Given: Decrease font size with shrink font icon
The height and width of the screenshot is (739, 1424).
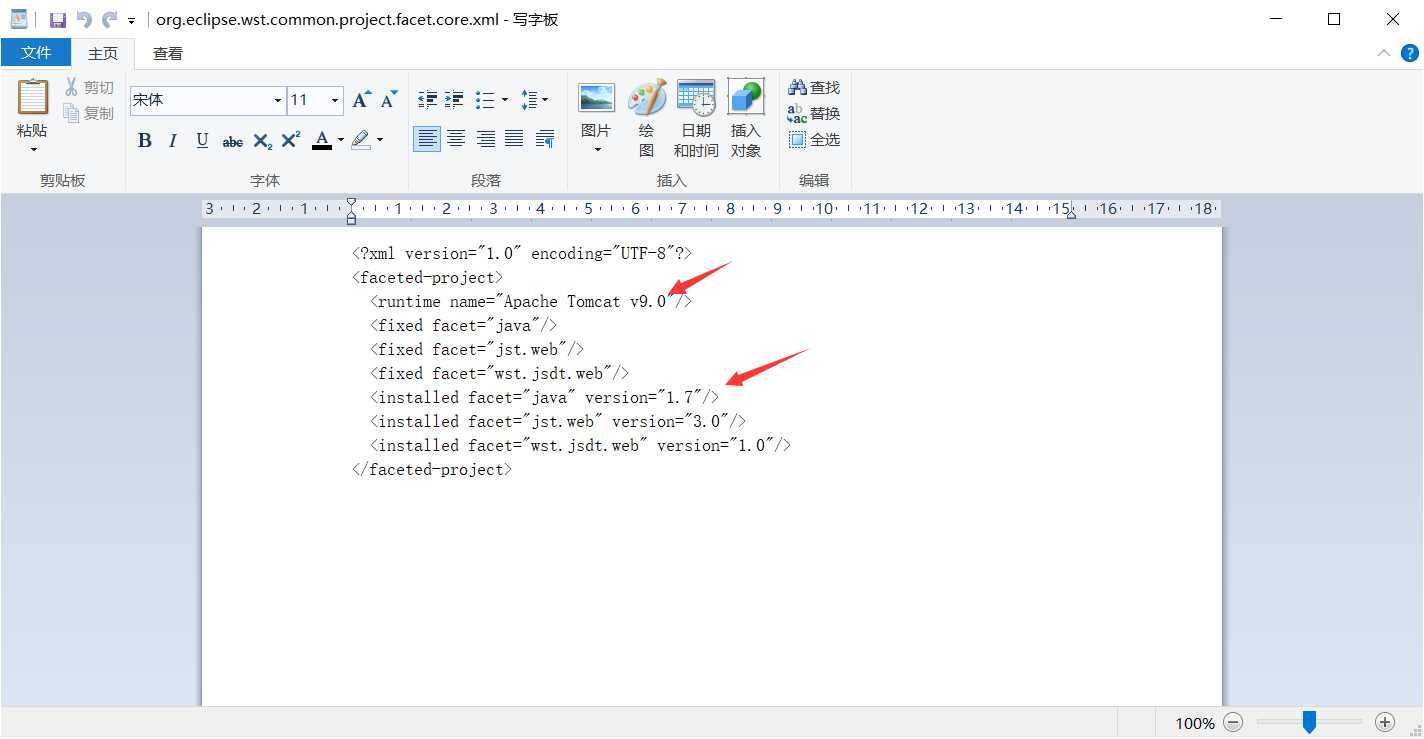Looking at the screenshot, I should (389, 99).
